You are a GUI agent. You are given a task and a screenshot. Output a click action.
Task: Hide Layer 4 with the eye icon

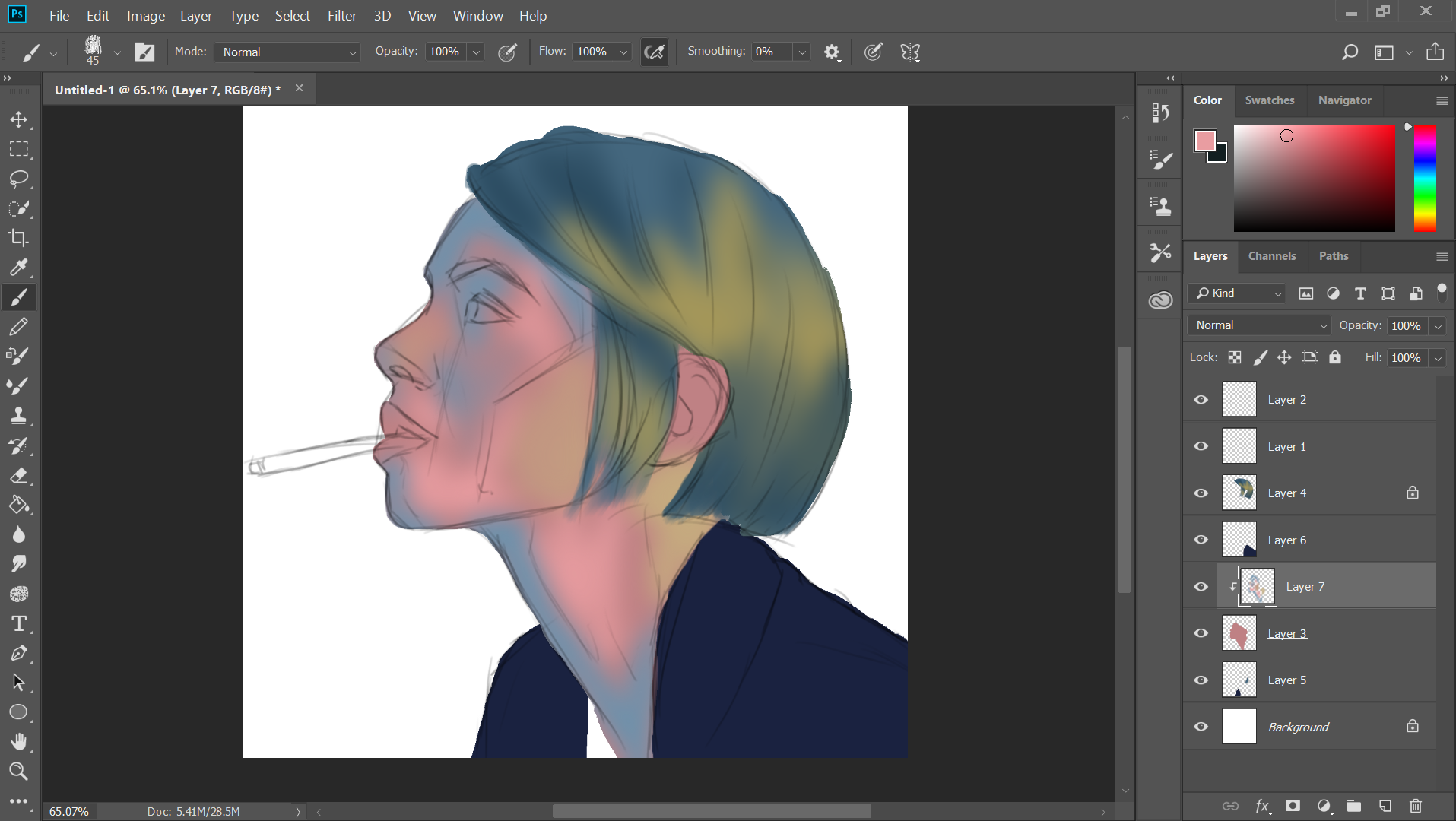point(1201,493)
